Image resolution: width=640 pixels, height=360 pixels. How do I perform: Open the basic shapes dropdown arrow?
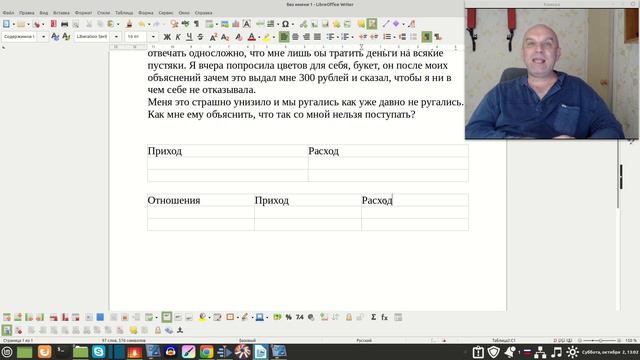point(403,24)
